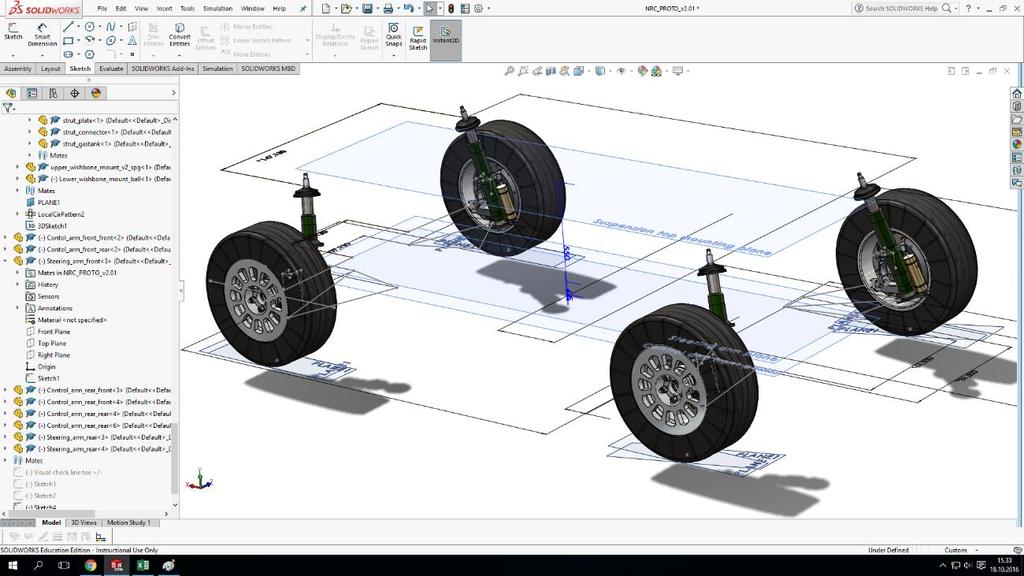Print the document with the printer icon

388,8
